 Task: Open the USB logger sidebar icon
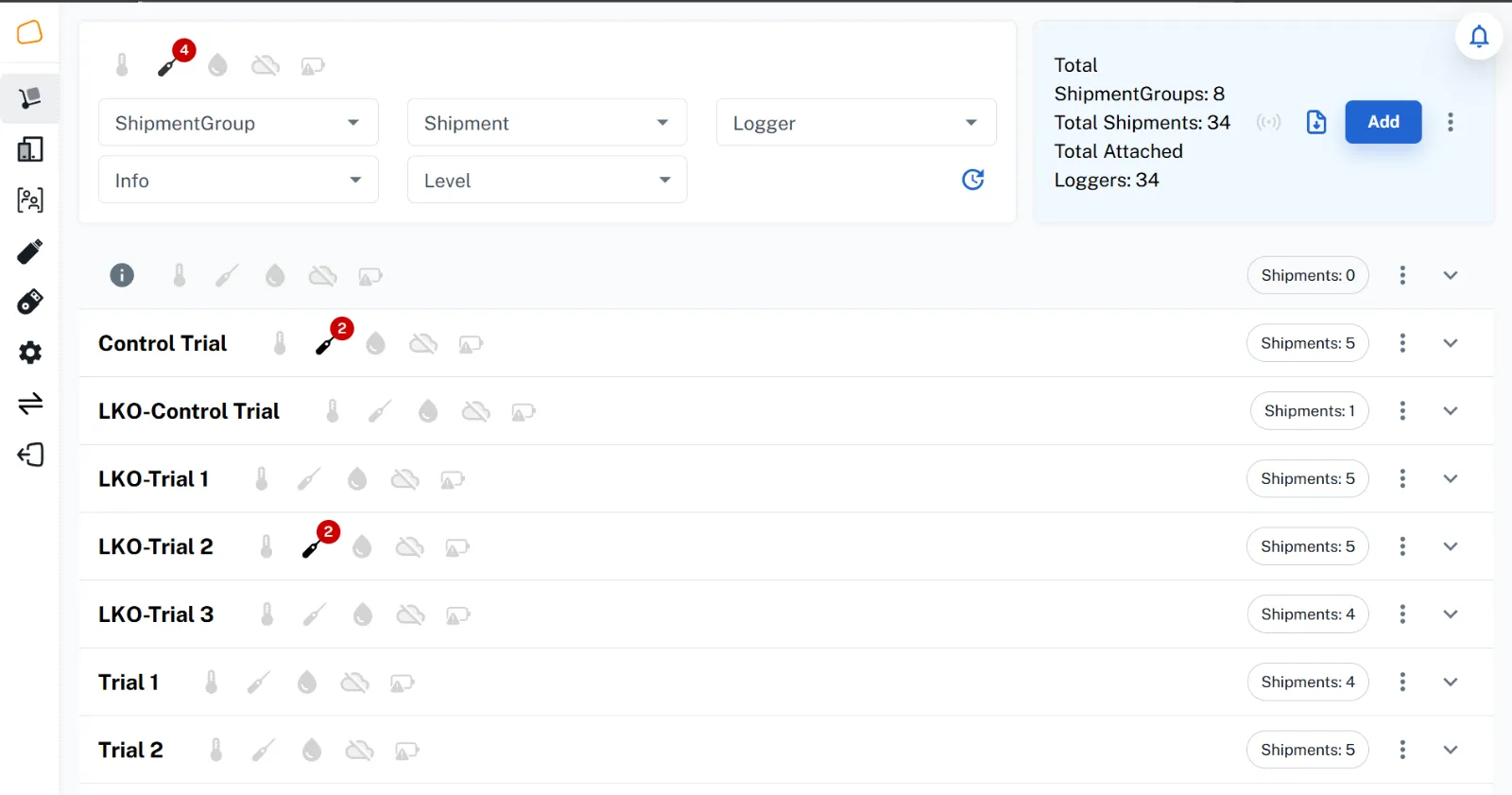point(30,251)
